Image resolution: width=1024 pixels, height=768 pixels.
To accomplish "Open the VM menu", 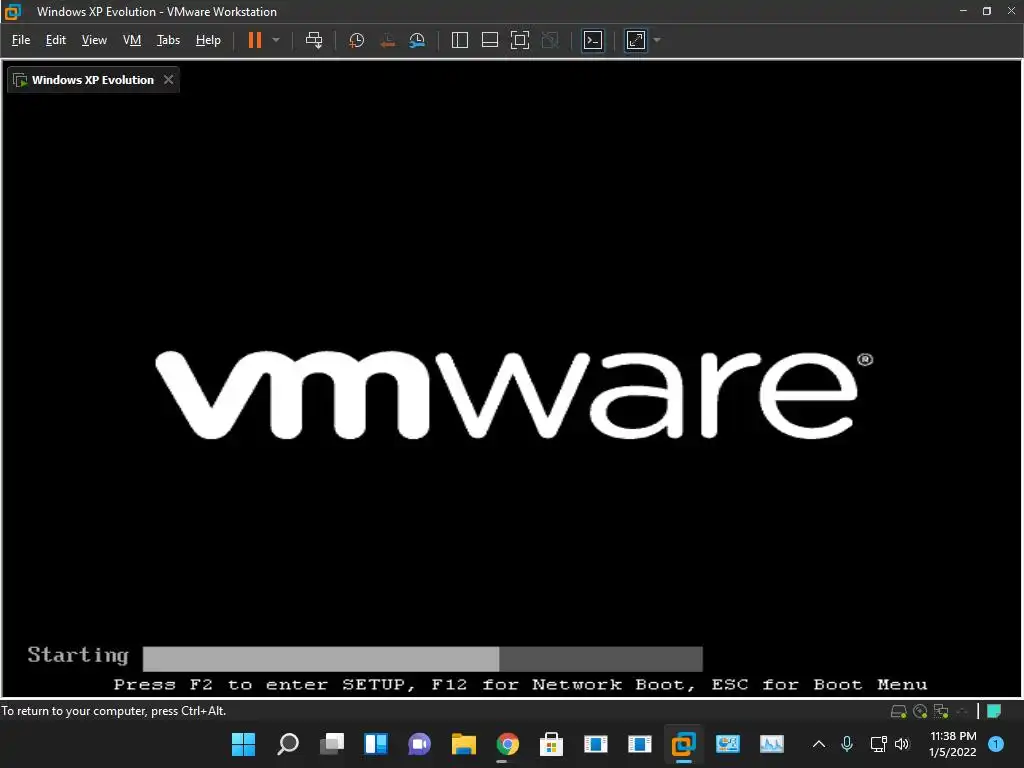I will click(132, 40).
